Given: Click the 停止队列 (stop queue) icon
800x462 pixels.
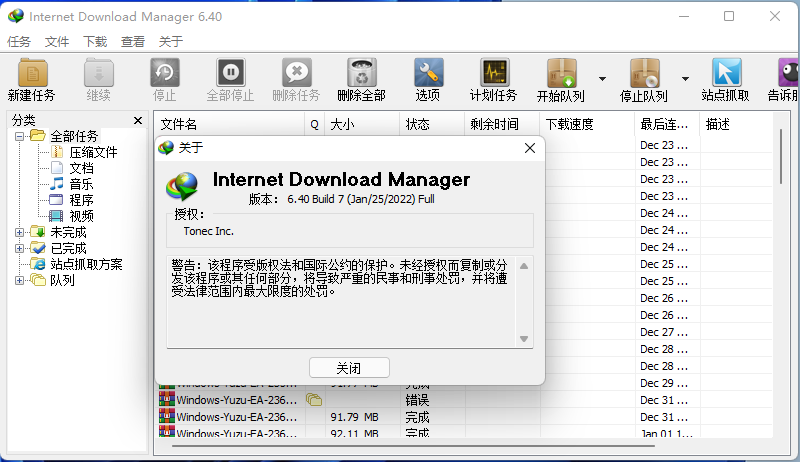Looking at the screenshot, I should click(x=644, y=72).
